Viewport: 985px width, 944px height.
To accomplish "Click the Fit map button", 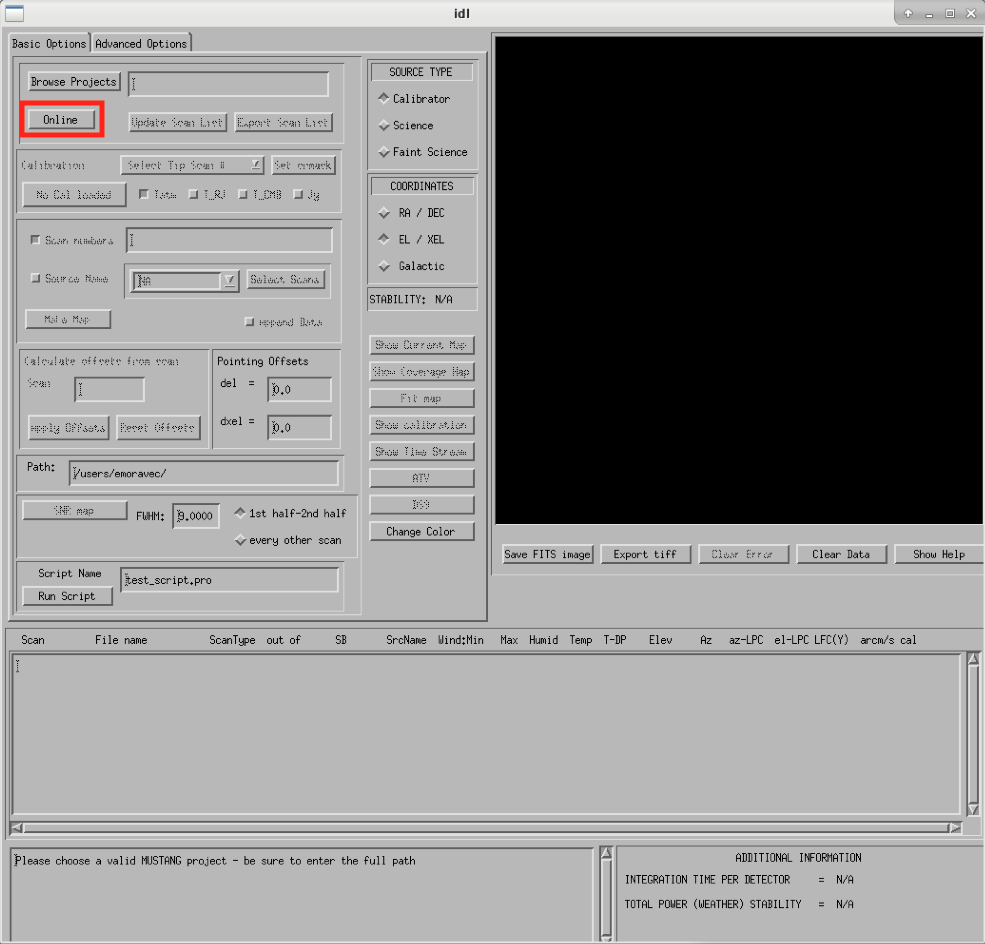I will (x=422, y=398).
